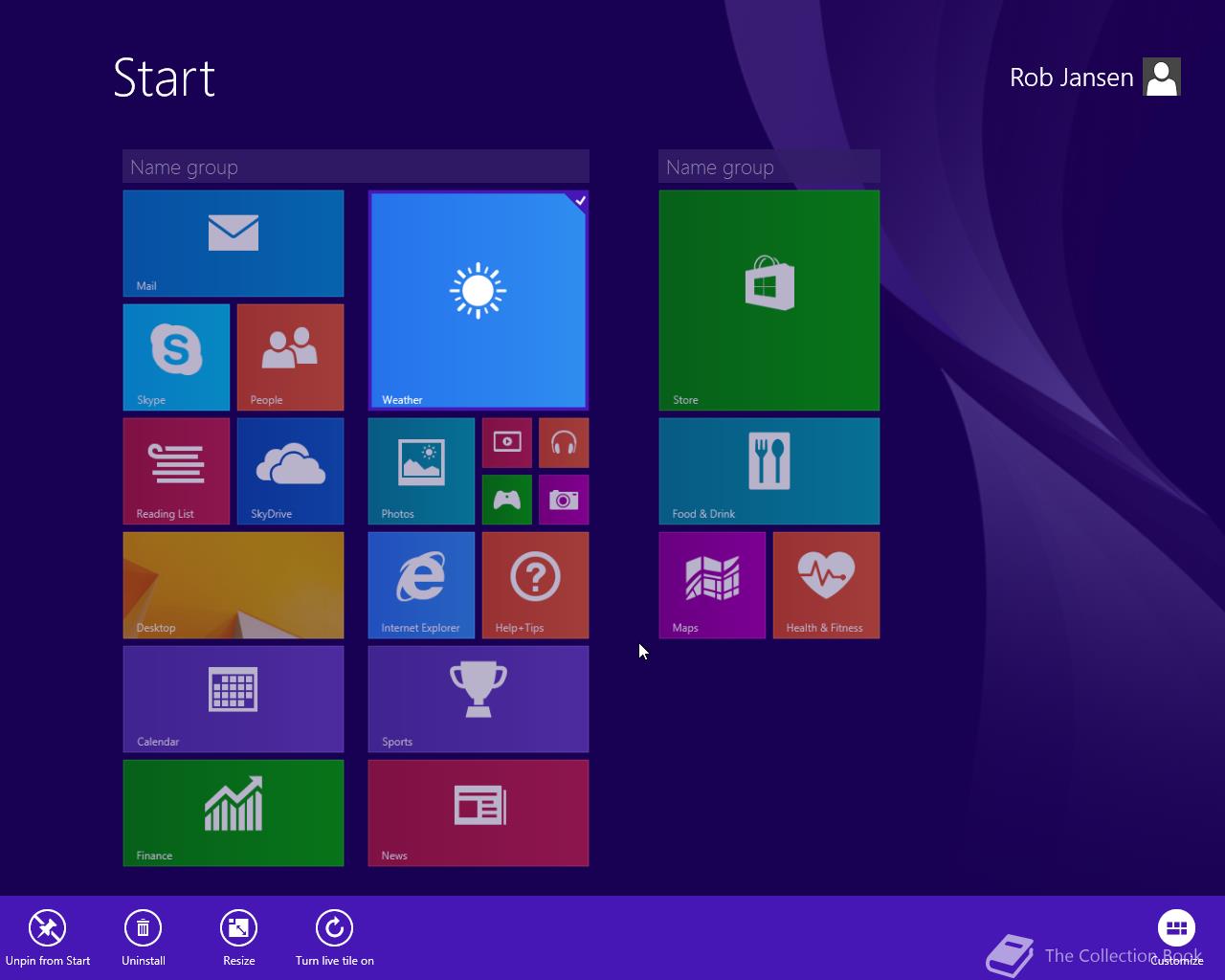This screenshot has height=980, width=1225.
Task: Turn live tile on
Action: (334, 938)
